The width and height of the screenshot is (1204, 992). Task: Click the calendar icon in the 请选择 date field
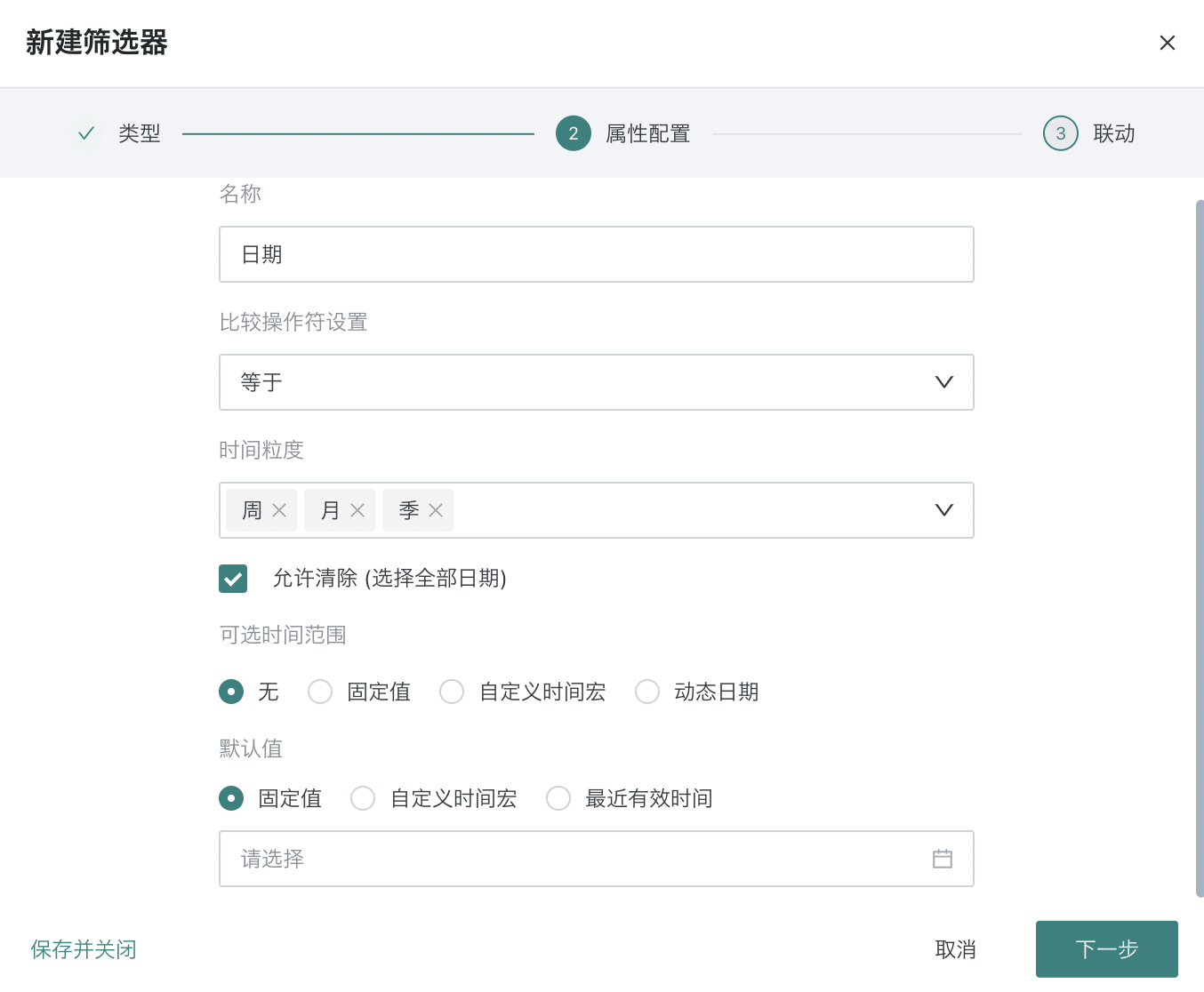(x=943, y=859)
